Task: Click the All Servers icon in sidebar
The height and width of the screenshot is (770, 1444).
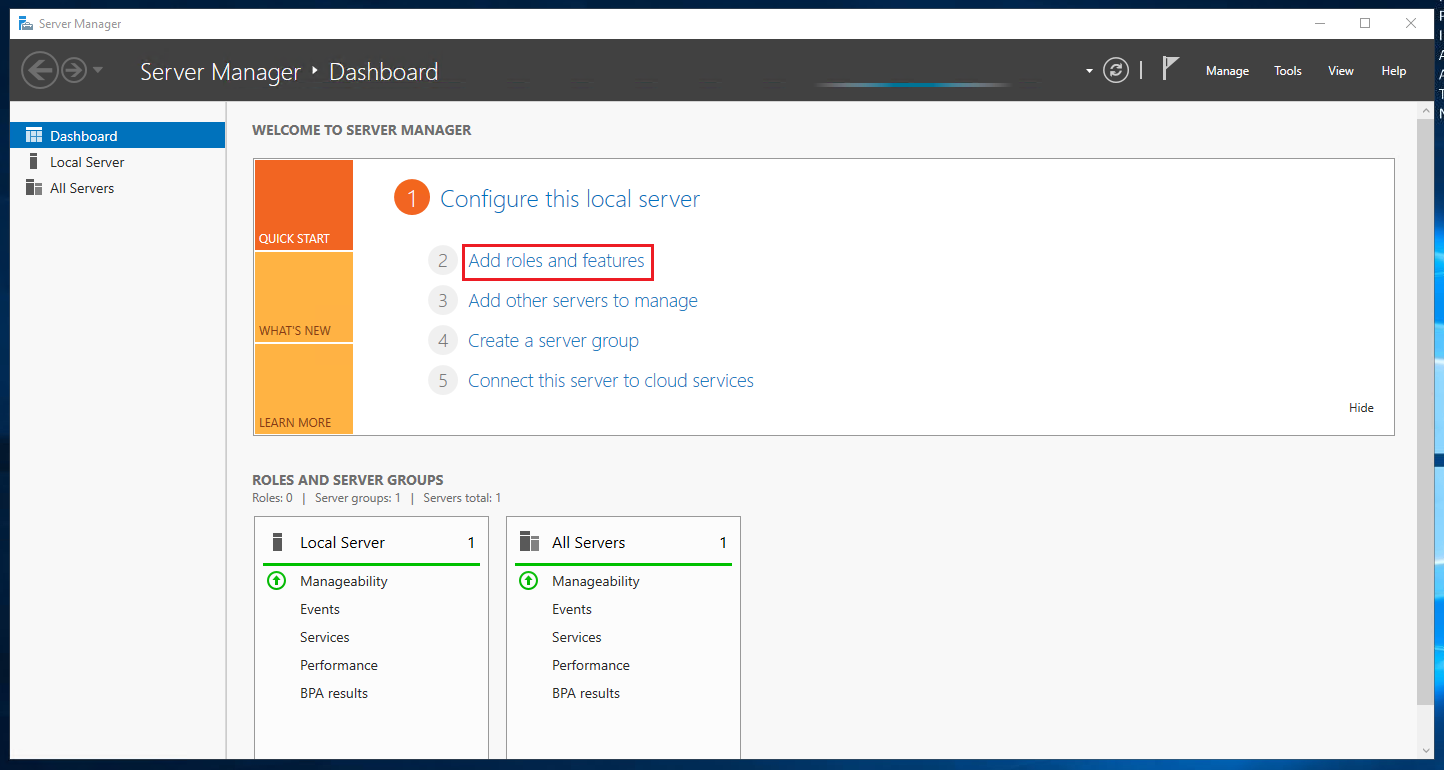Action: coord(33,187)
